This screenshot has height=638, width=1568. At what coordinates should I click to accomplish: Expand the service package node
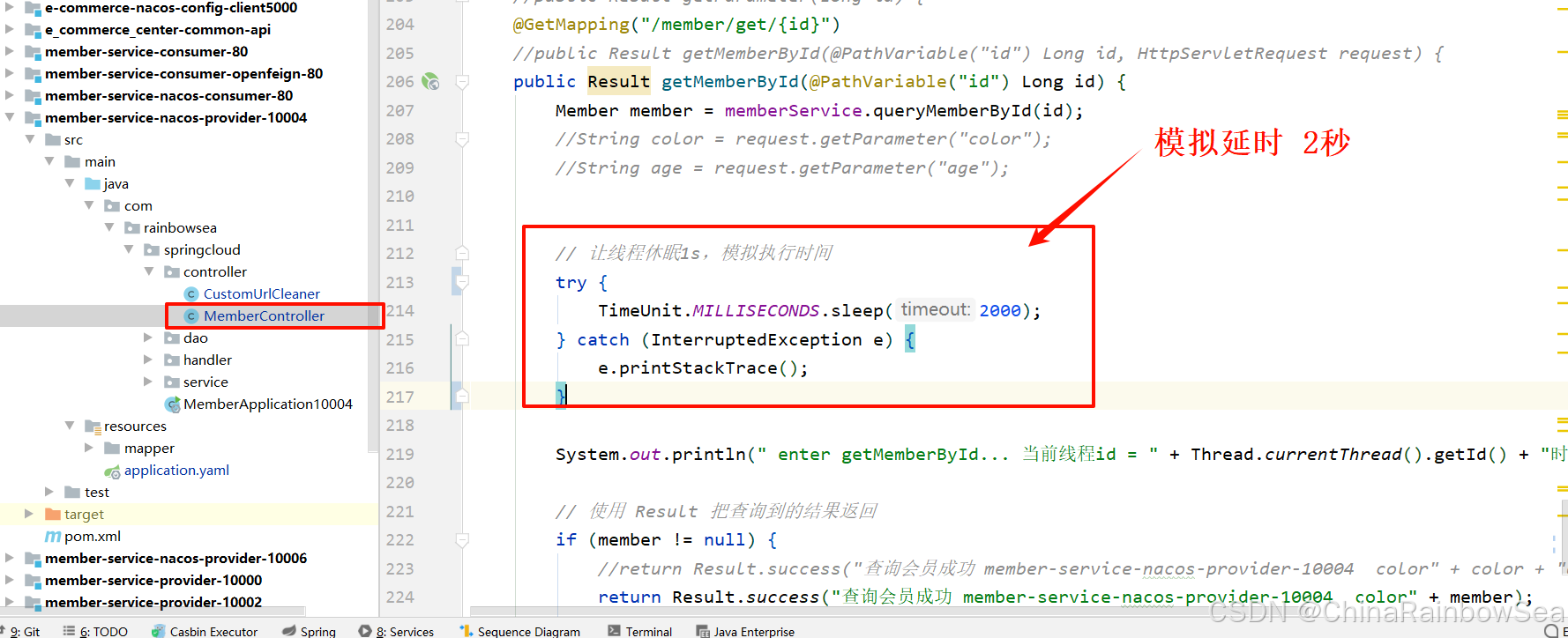148,382
